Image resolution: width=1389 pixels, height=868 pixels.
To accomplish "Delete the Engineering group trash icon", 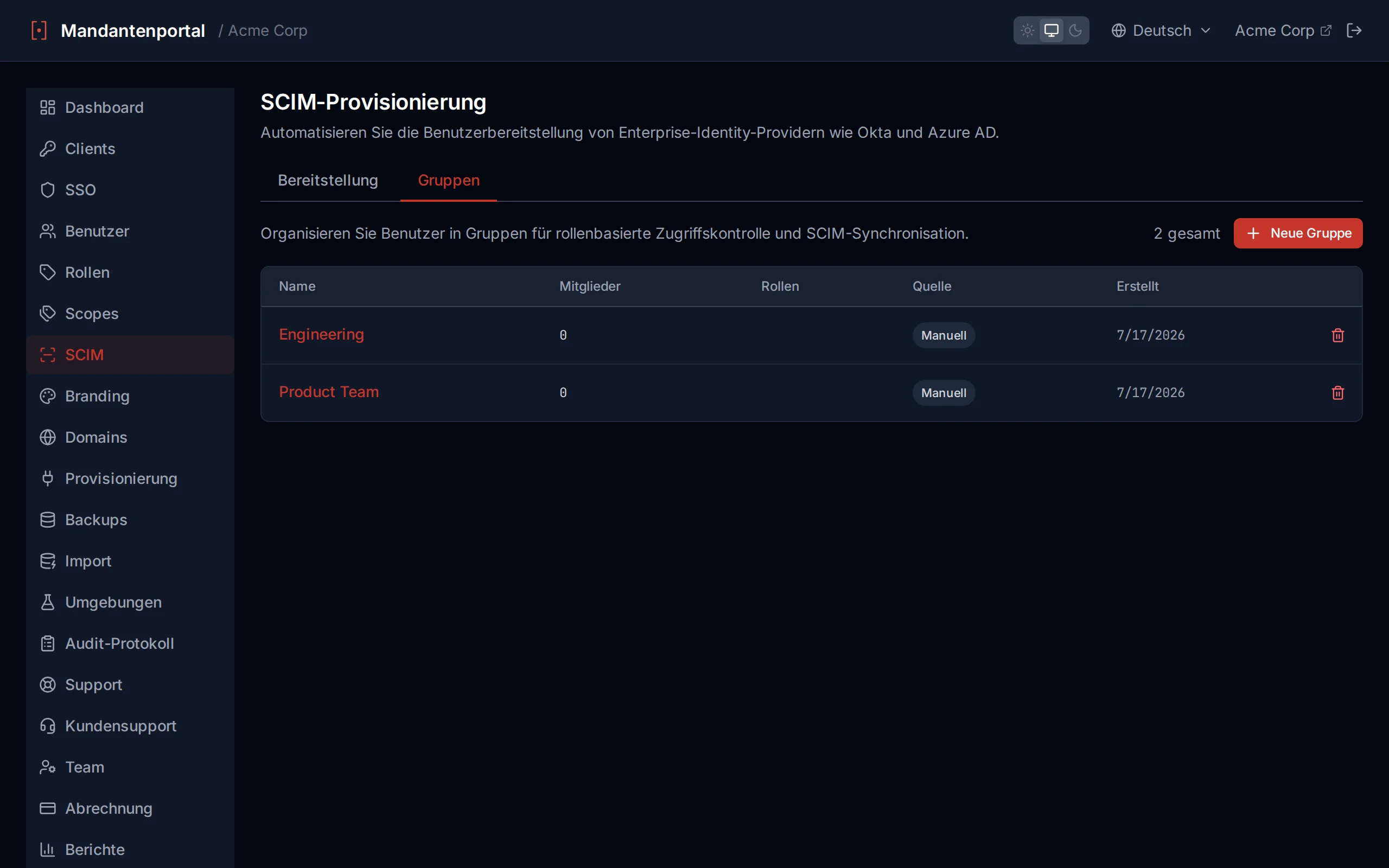I will click(1338, 335).
